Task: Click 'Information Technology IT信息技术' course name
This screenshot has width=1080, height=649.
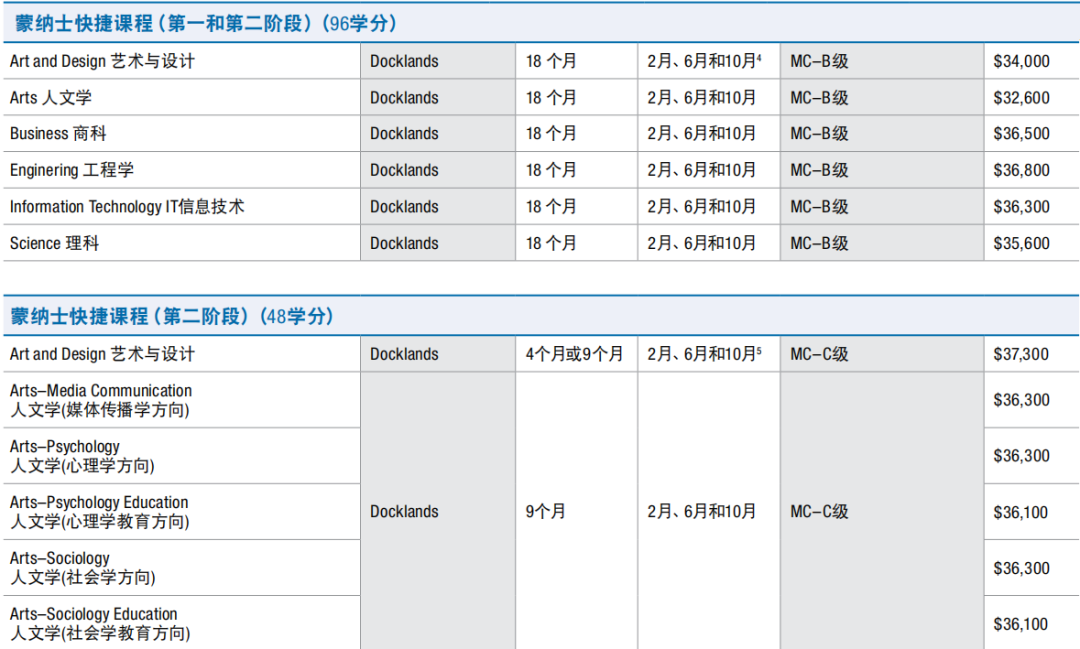Action: pos(127,207)
